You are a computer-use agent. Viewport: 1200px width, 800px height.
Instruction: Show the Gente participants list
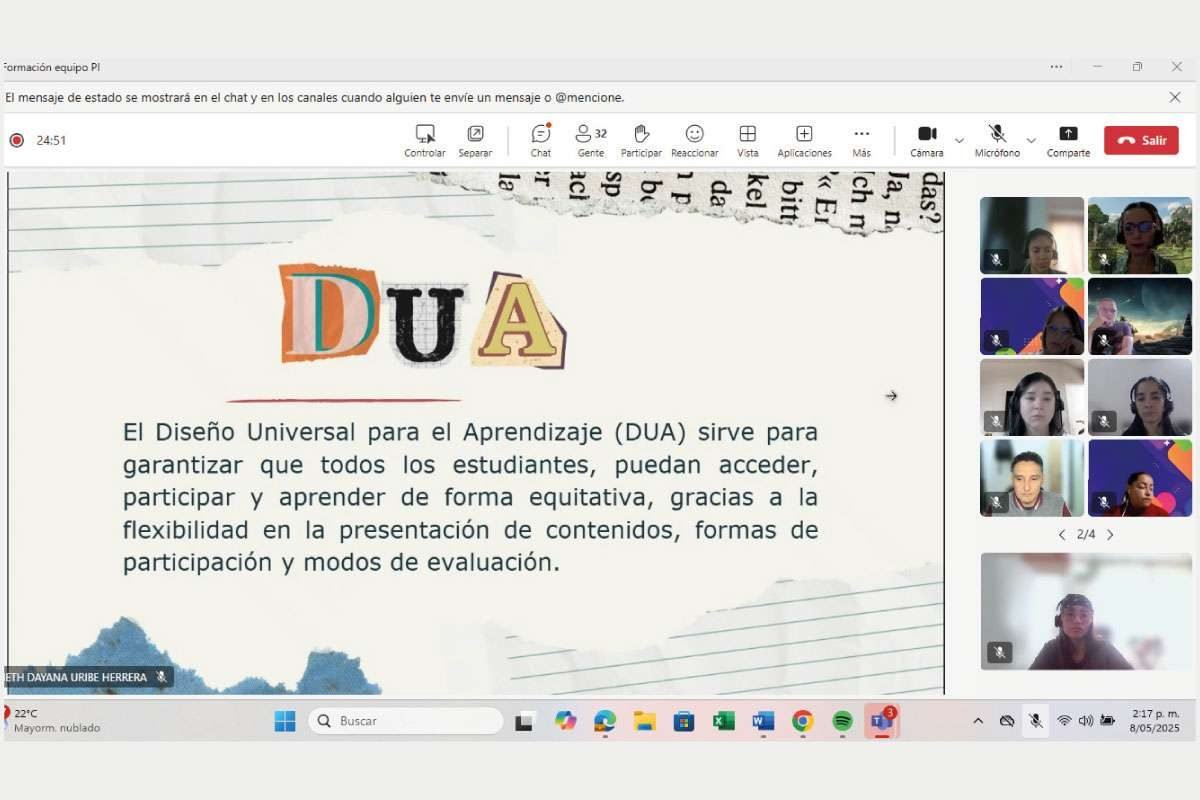click(x=590, y=140)
